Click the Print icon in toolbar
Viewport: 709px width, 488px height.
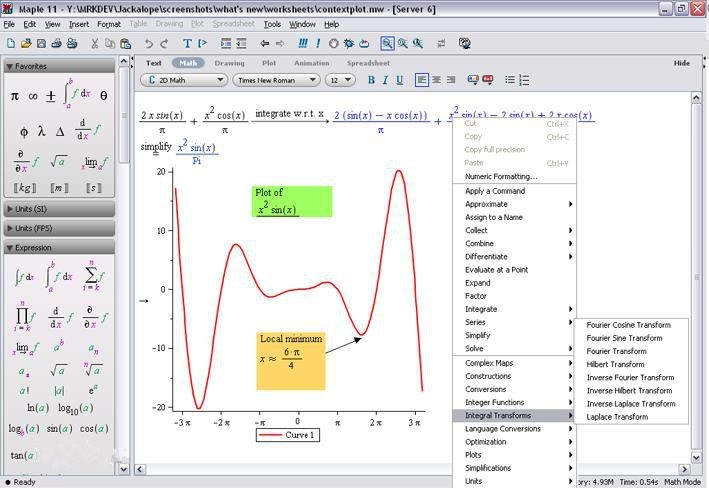57,43
